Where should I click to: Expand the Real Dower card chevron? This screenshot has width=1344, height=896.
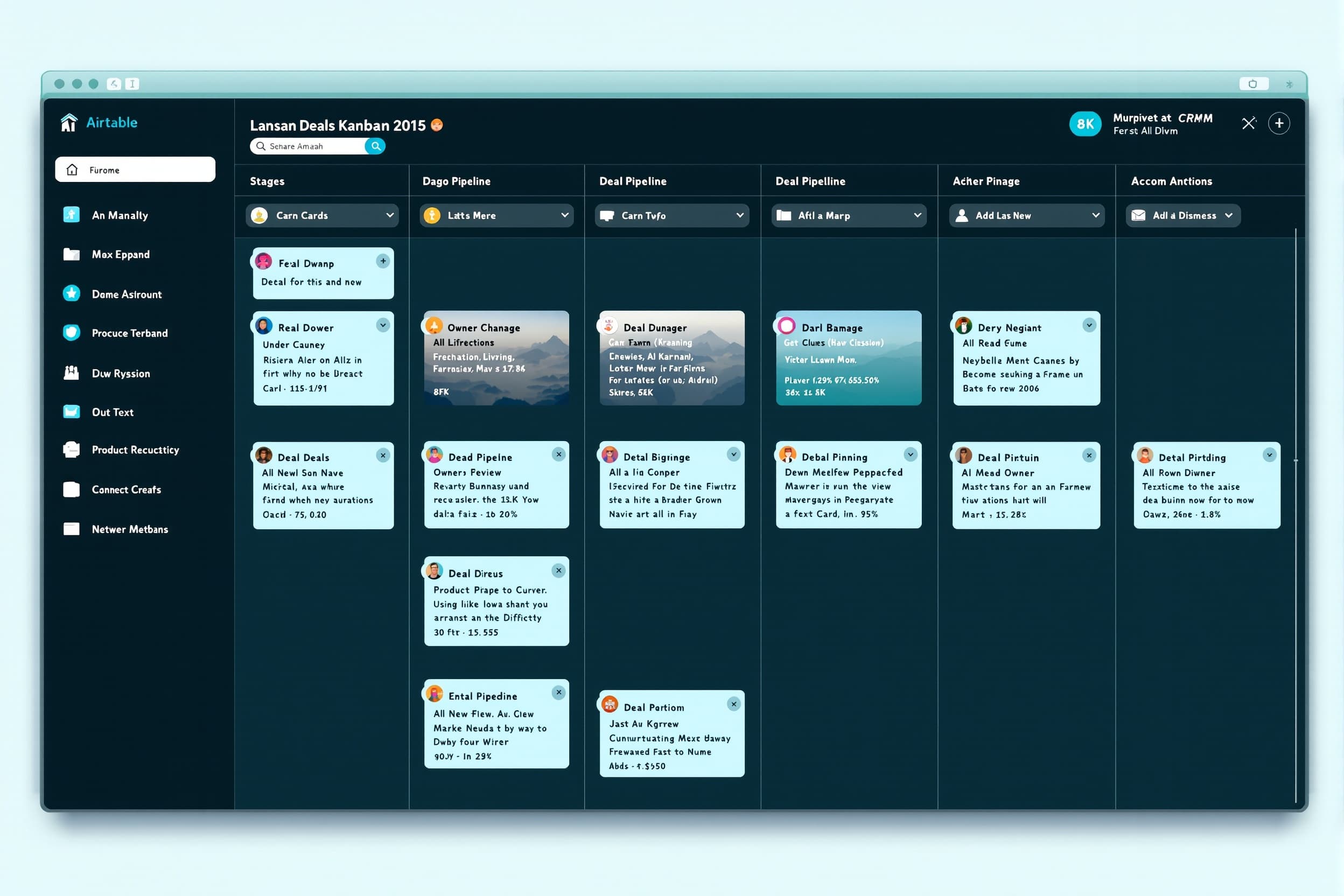[x=383, y=325]
